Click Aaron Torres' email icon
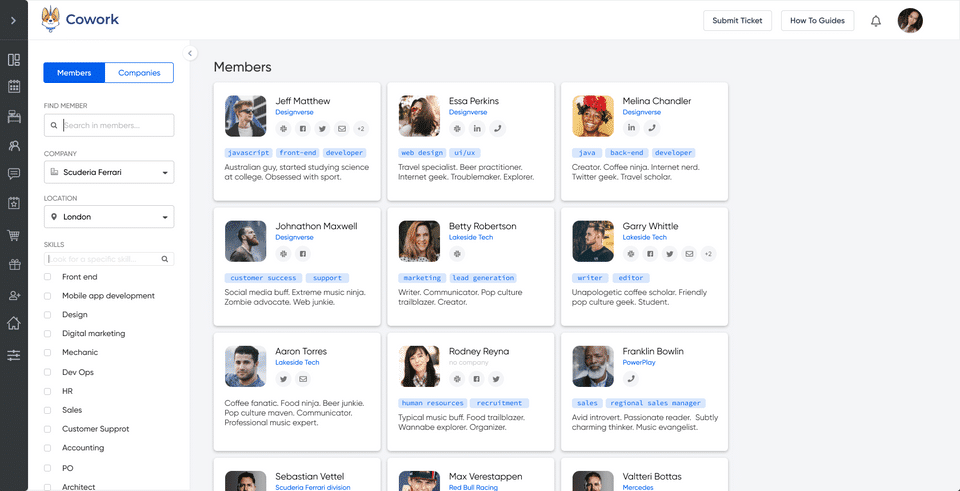960x491 pixels. [x=302, y=379]
